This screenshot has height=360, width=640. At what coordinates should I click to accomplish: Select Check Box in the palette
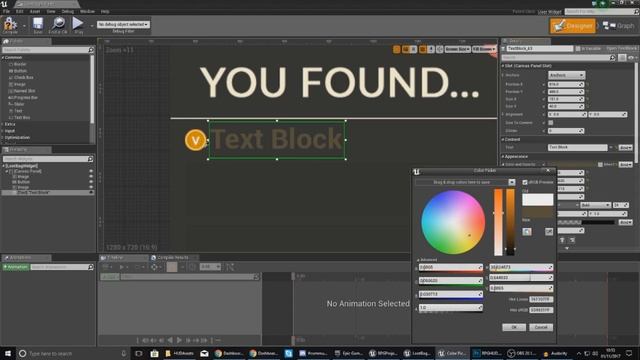pyautogui.click(x=24, y=77)
